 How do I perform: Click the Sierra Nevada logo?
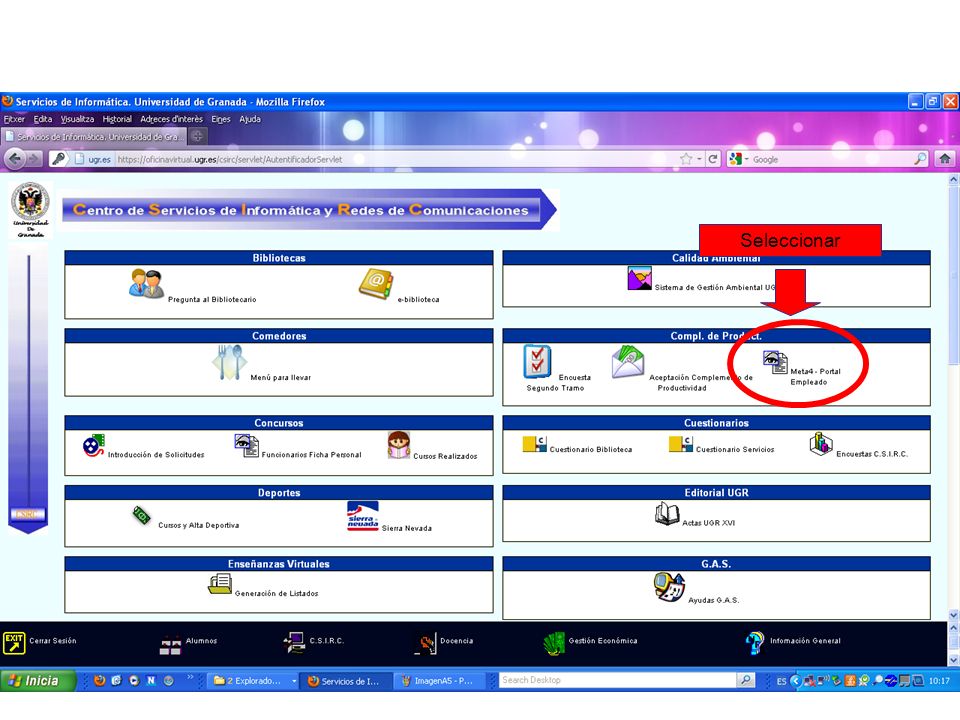click(362, 516)
